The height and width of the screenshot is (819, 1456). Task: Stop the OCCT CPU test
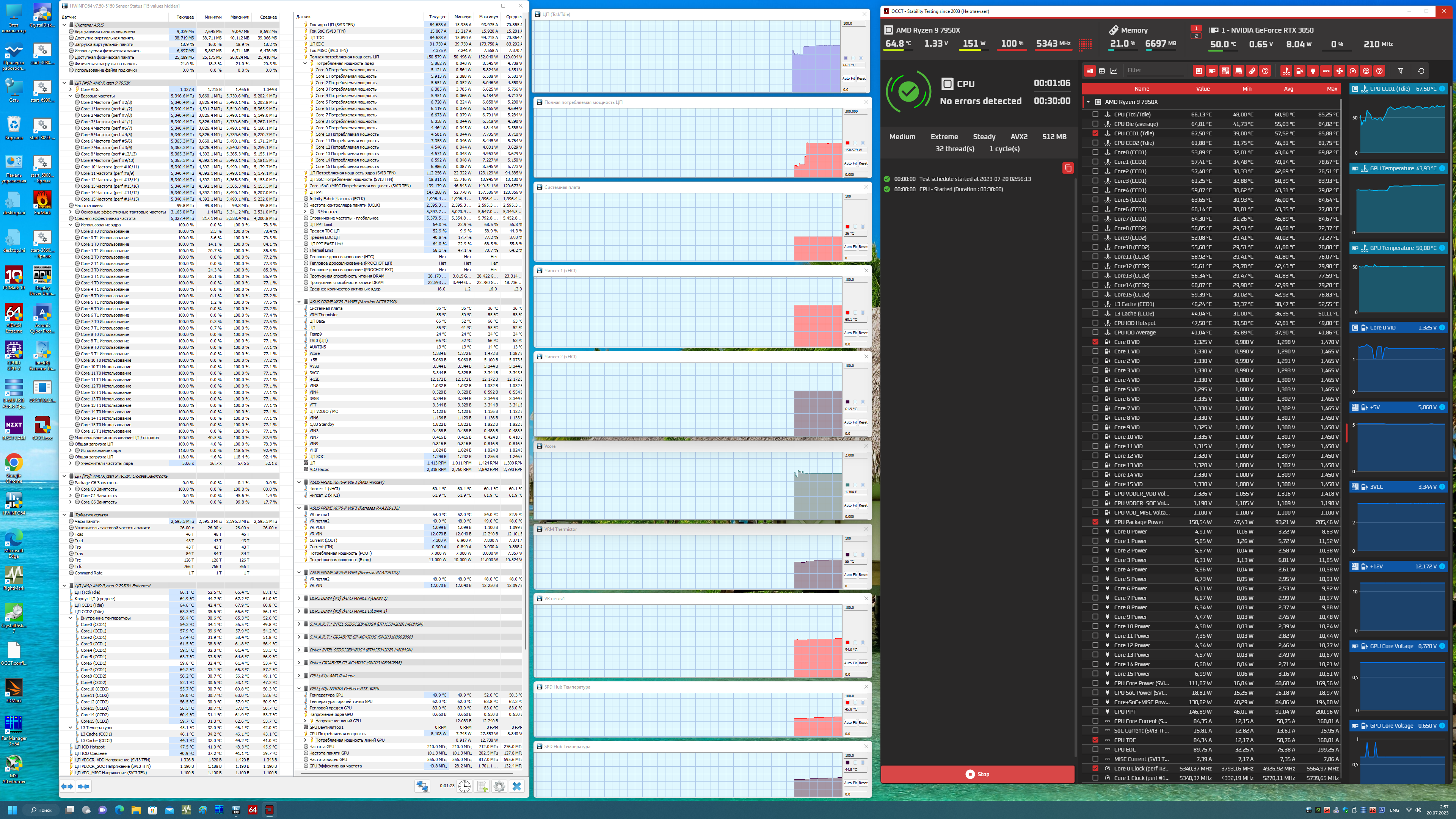[x=977, y=774]
